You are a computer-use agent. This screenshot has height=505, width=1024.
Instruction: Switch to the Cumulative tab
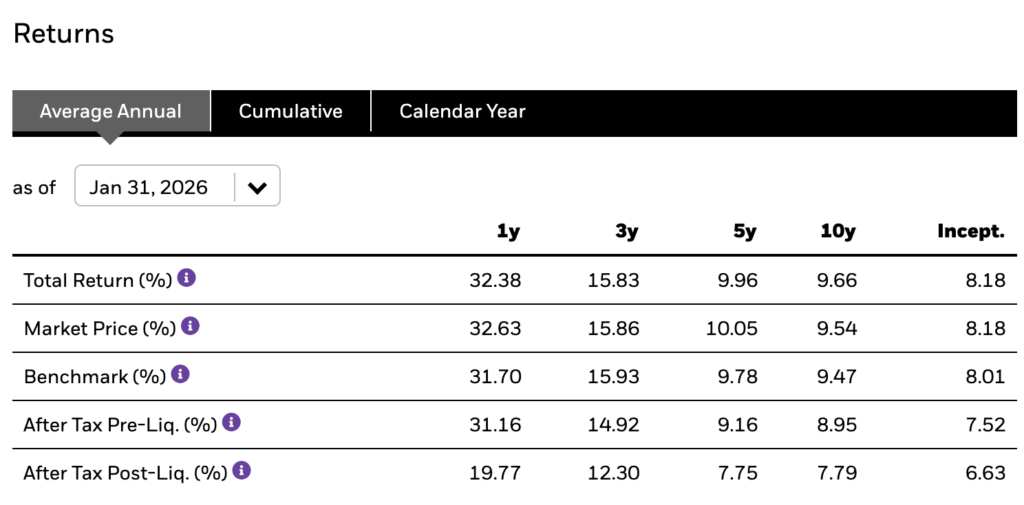290,111
